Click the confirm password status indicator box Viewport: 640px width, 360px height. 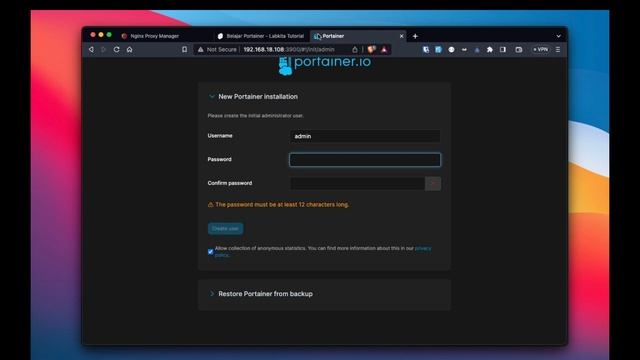pyautogui.click(x=433, y=183)
